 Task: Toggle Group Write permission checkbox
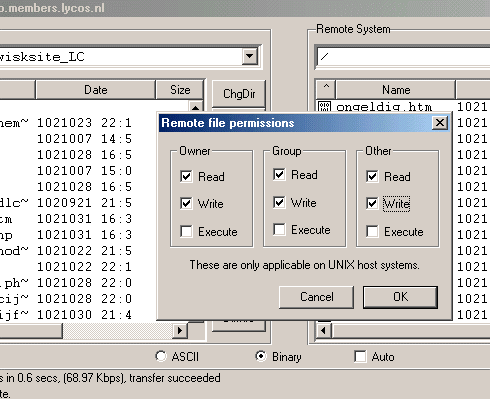coord(279,202)
